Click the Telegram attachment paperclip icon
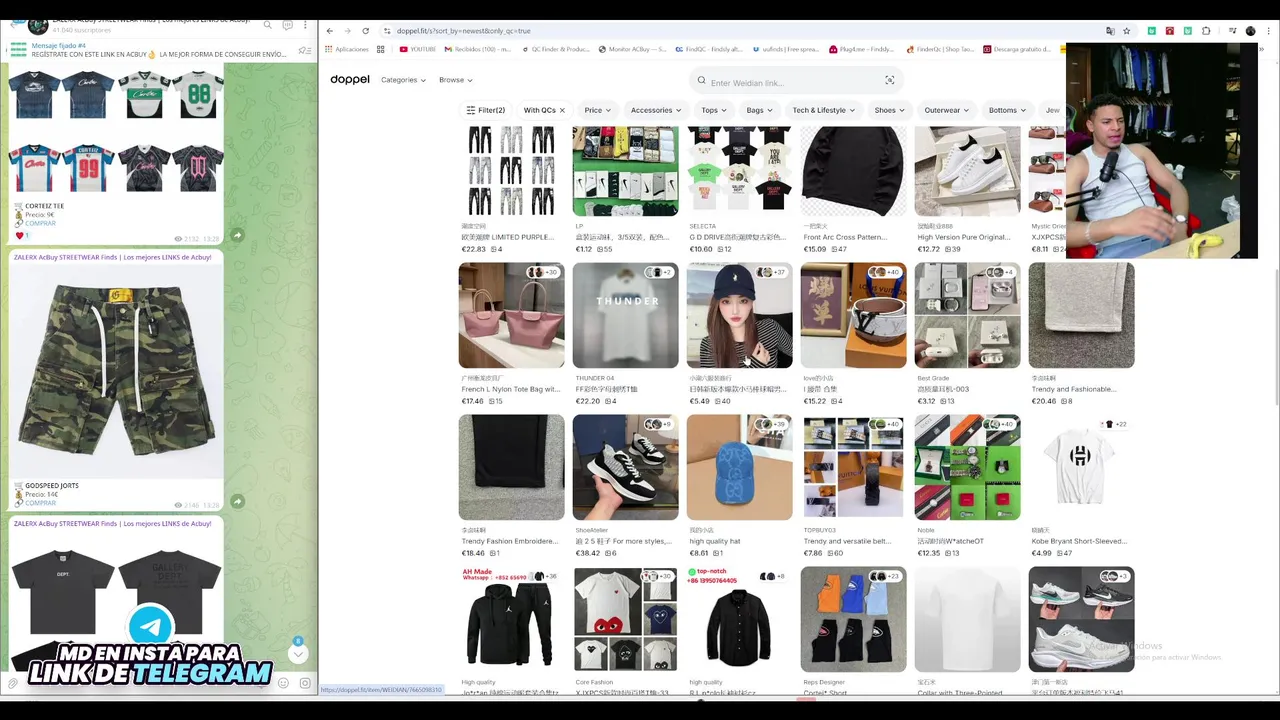This screenshot has width=1280, height=720. coord(13,683)
